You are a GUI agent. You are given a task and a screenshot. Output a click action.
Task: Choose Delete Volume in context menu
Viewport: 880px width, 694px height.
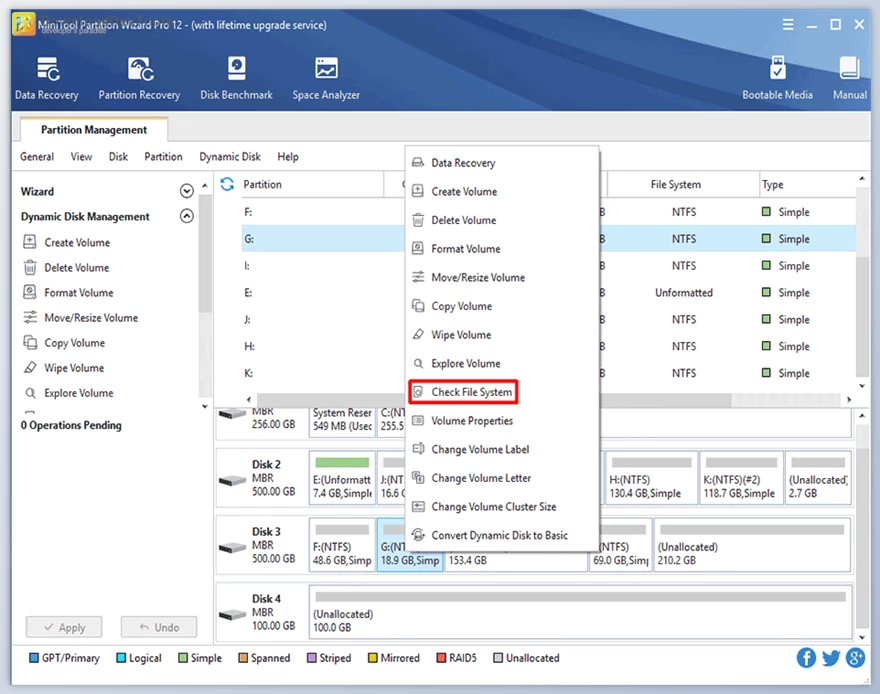(502, 220)
